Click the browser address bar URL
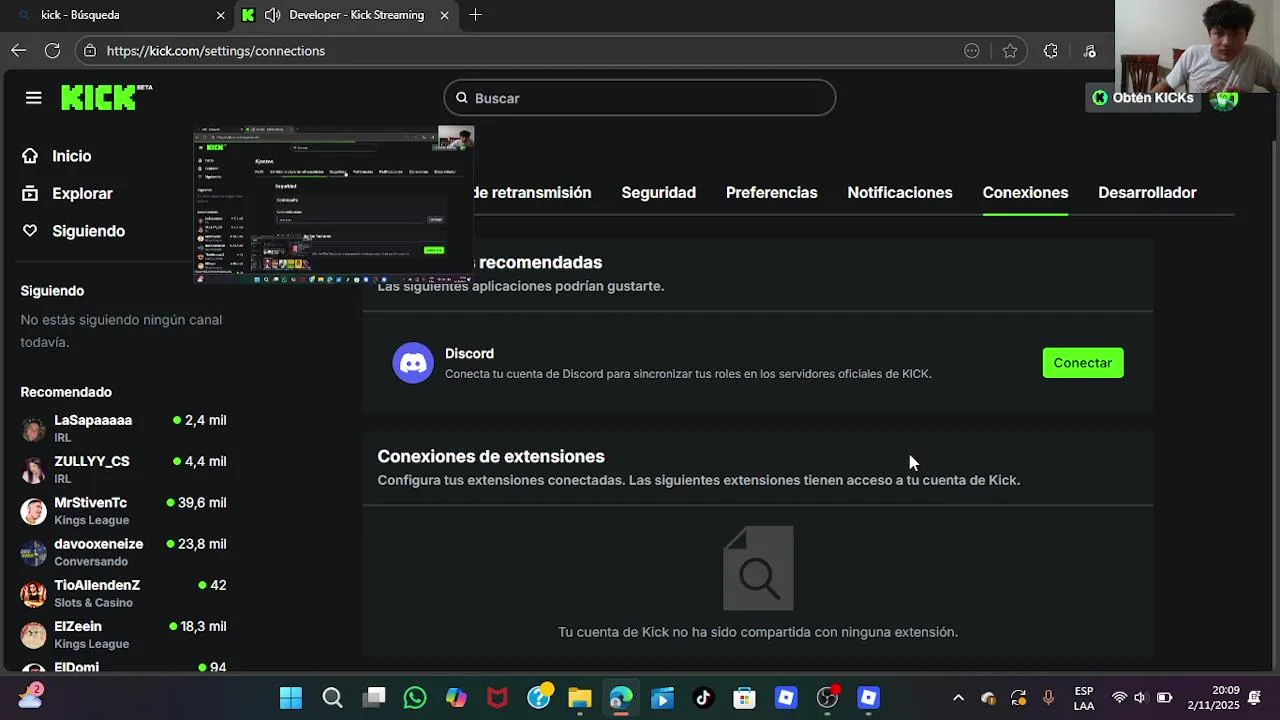The width and height of the screenshot is (1280, 720). [x=216, y=51]
